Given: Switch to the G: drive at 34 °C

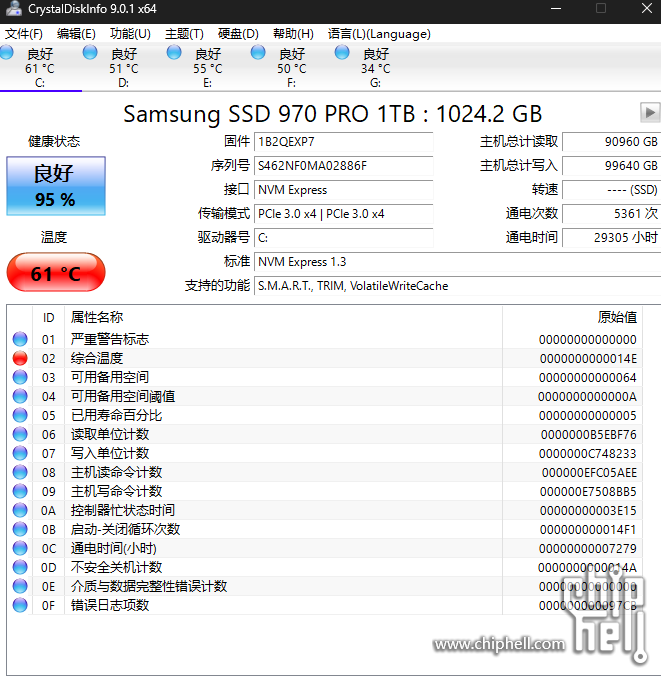Looking at the screenshot, I should coord(376,68).
